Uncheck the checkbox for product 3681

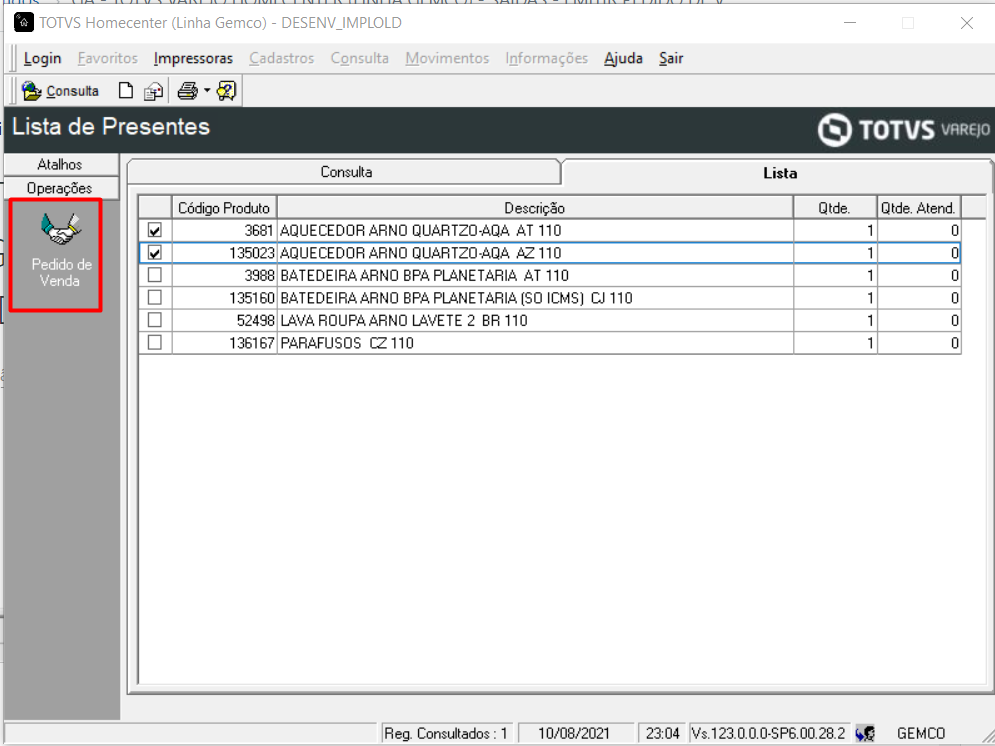154,230
